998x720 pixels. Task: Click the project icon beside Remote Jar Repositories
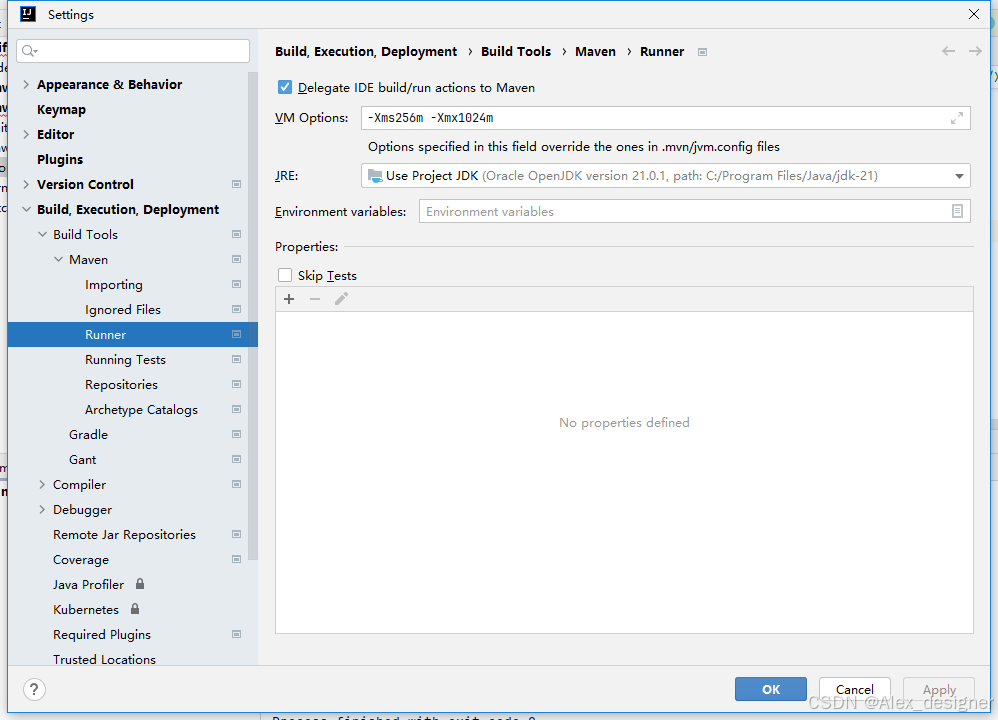pos(237,535)
